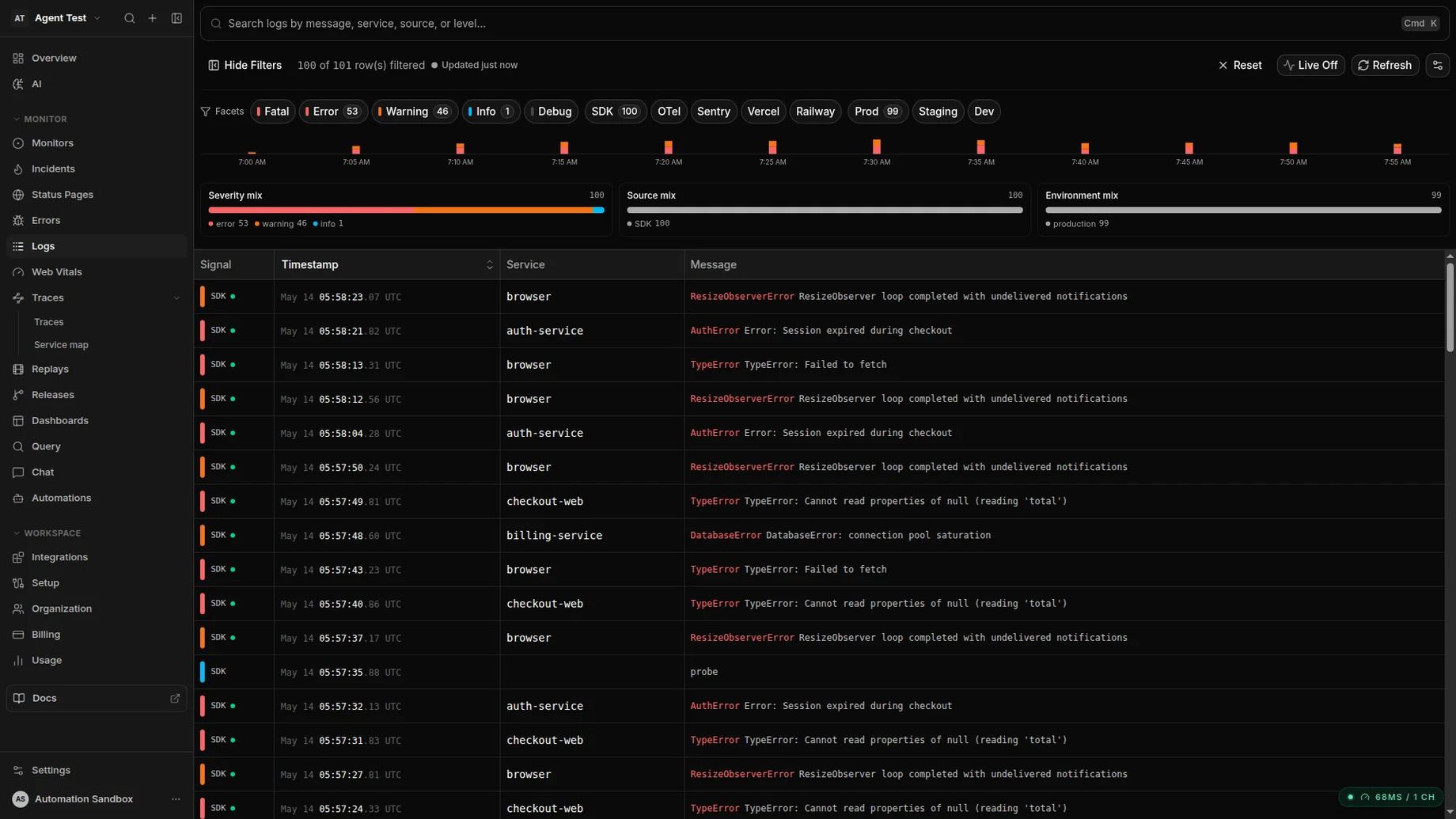
Task: Open the AI section
Action: pos(97,84)
